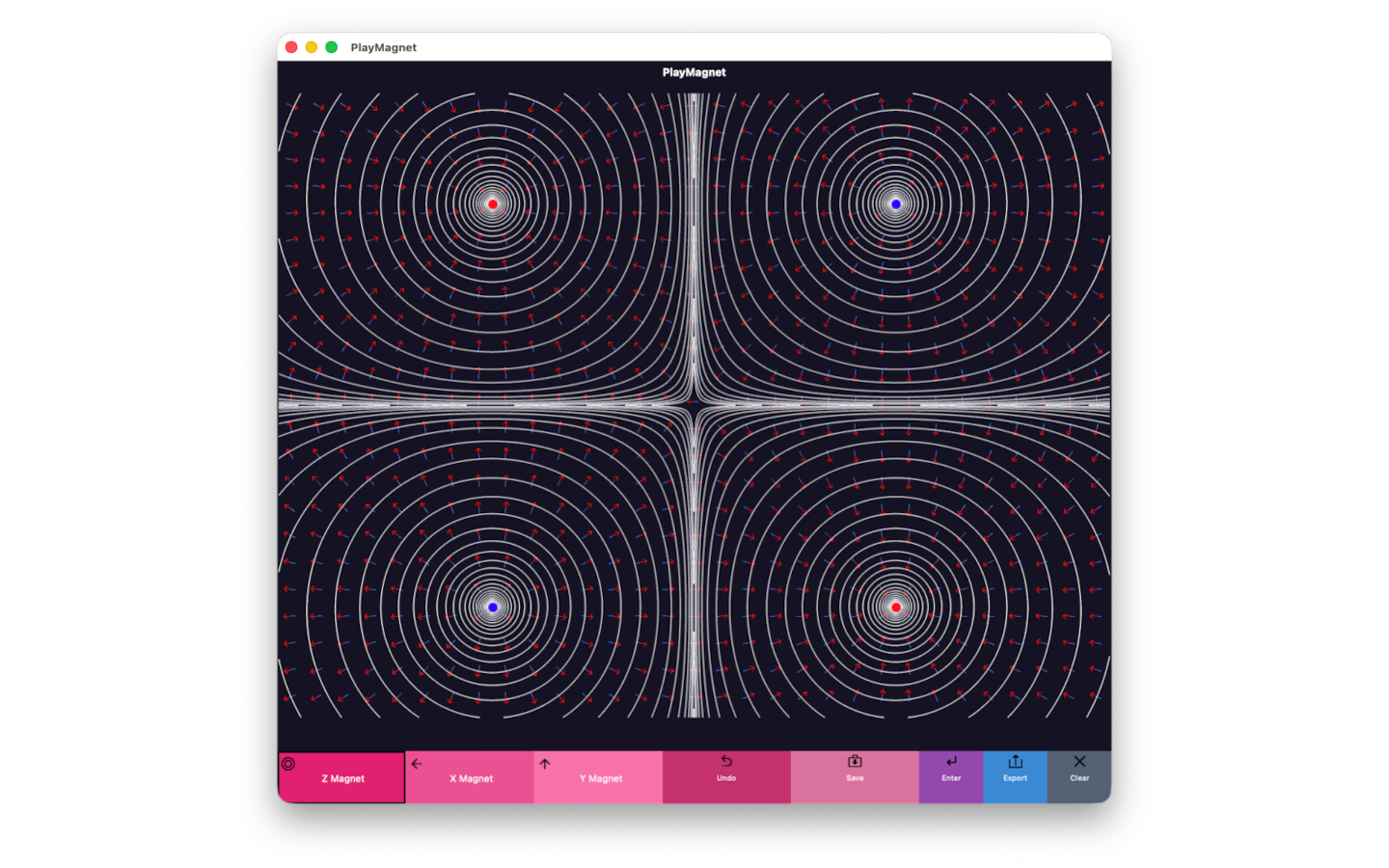Click the PlayMagnet heading above the field

pyautogui.click(x=694, y=72)
